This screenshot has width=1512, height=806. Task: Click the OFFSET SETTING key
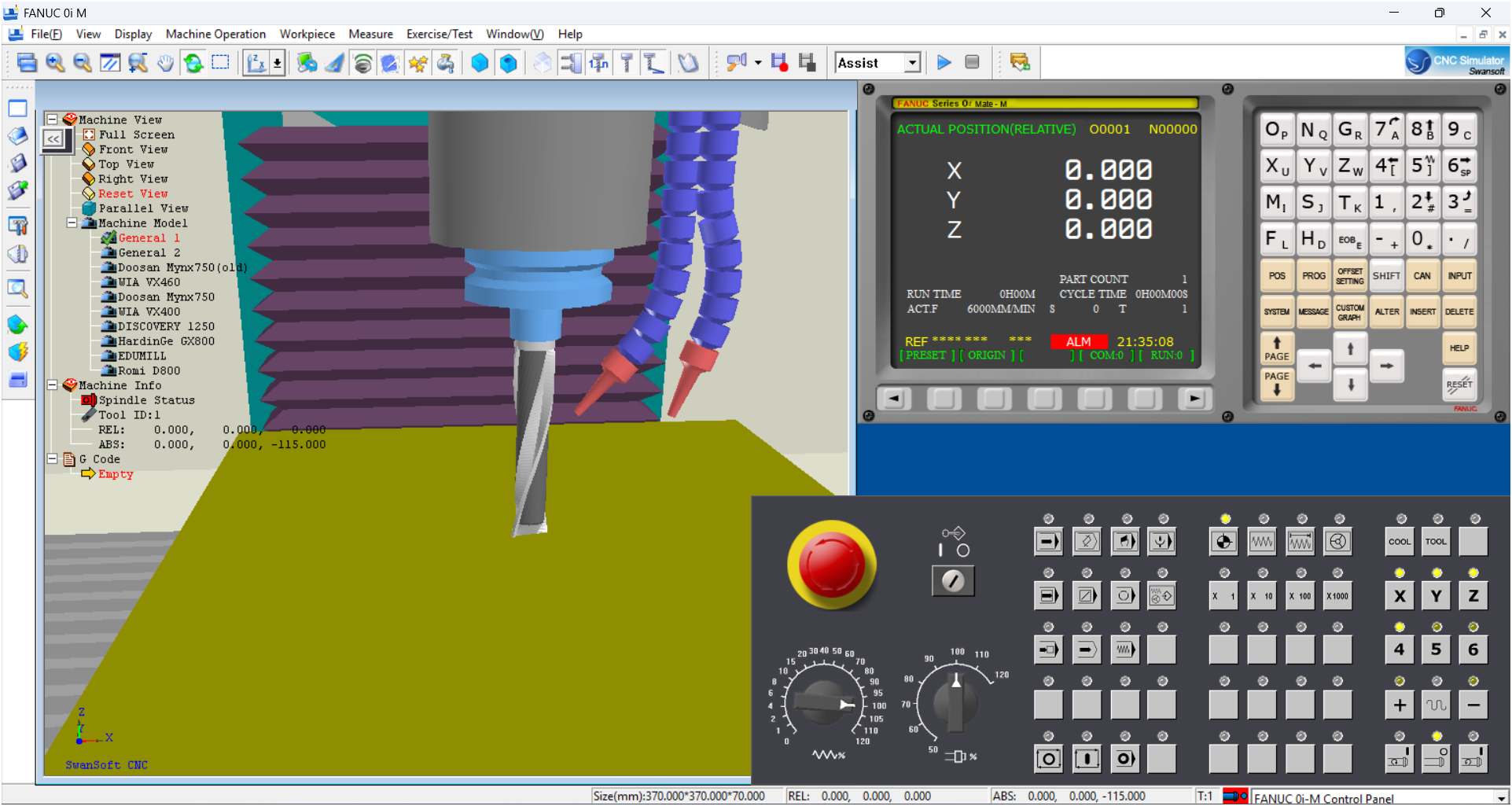[x=1350, y=276]
